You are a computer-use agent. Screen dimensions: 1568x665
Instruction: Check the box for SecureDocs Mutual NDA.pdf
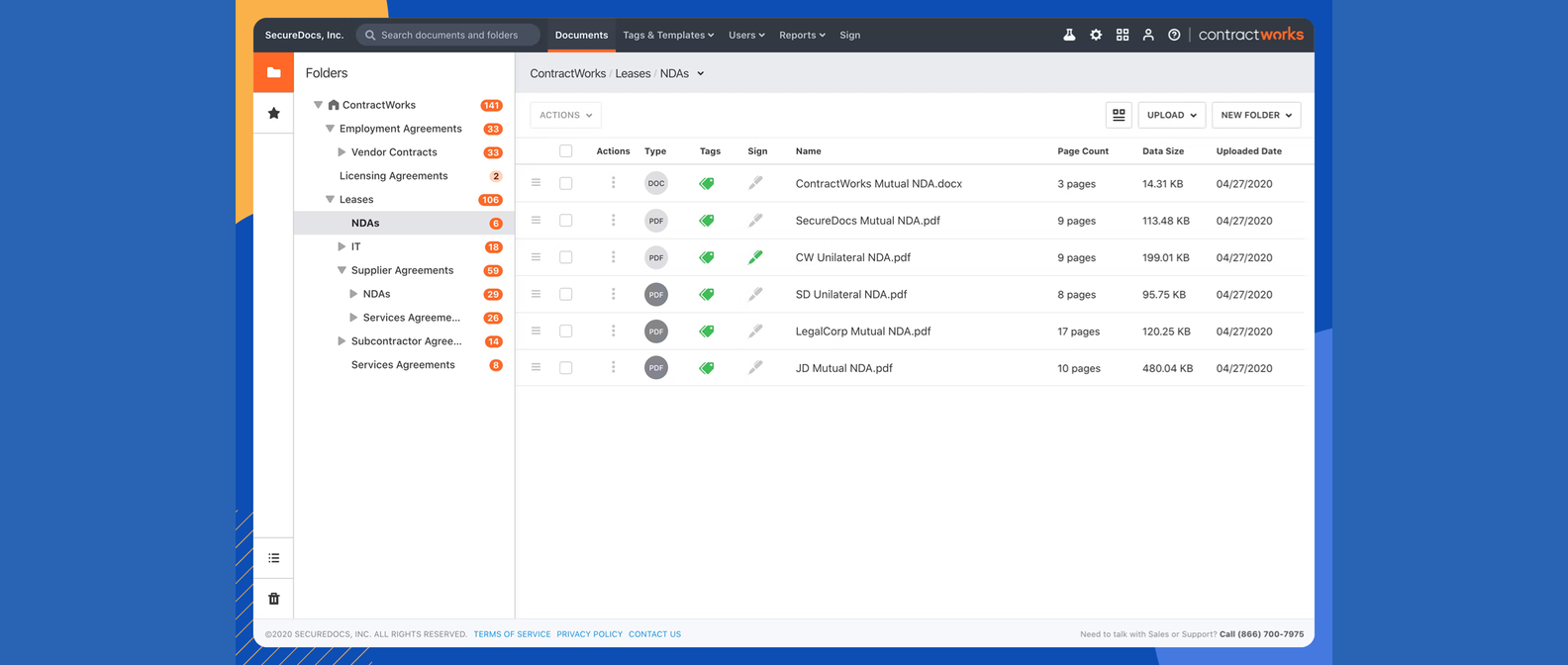point(566,221)
